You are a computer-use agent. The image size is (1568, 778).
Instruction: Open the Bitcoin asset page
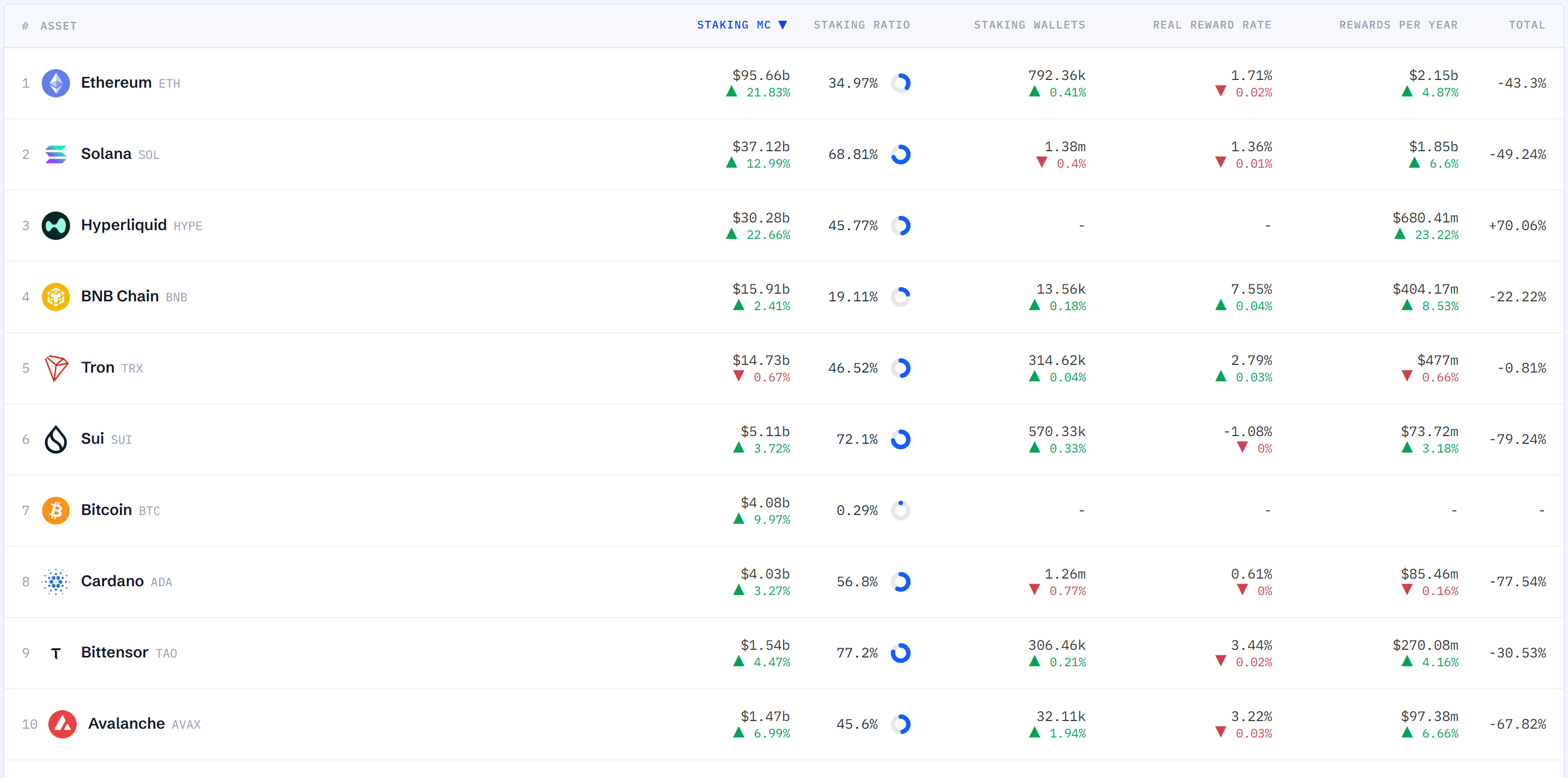click(x=106, y=510)
